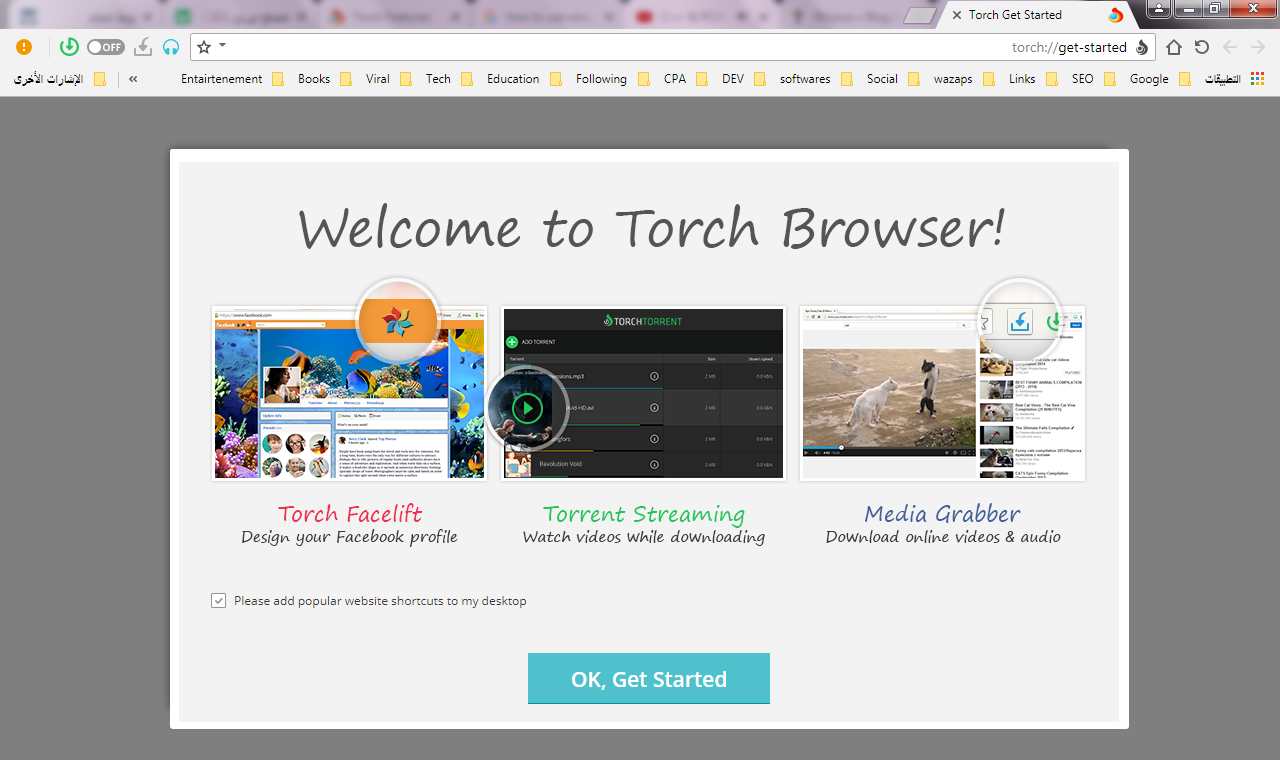This screenshot has width=1280, height=760.
Task: Open the Torch Music headphones icon
Action: tap(171, 47)
